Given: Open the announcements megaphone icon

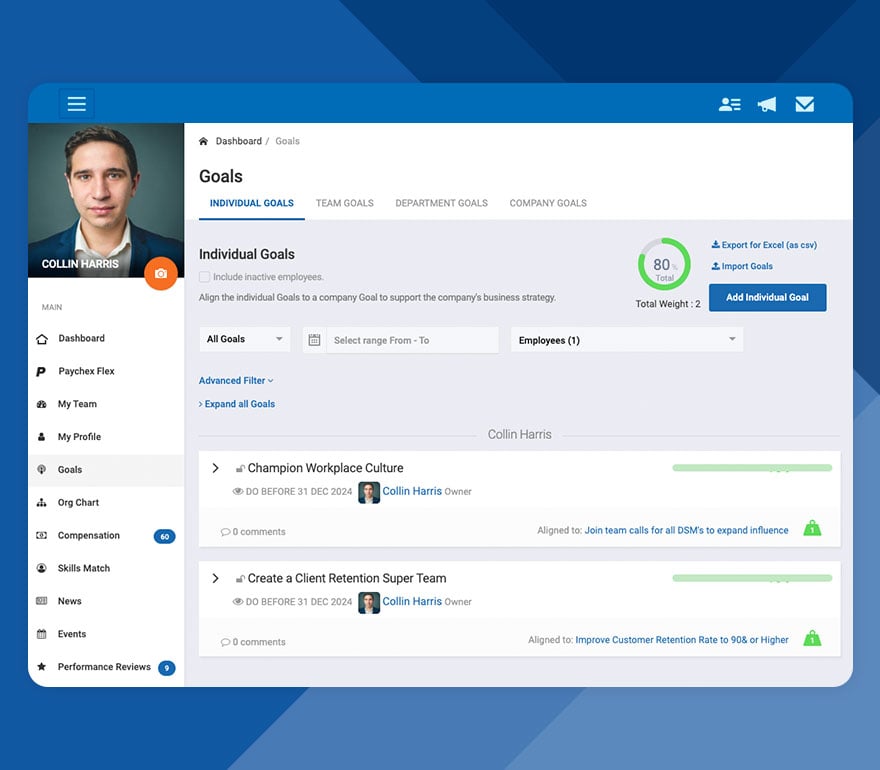Looking at the screenshot, I should [766, 103].
